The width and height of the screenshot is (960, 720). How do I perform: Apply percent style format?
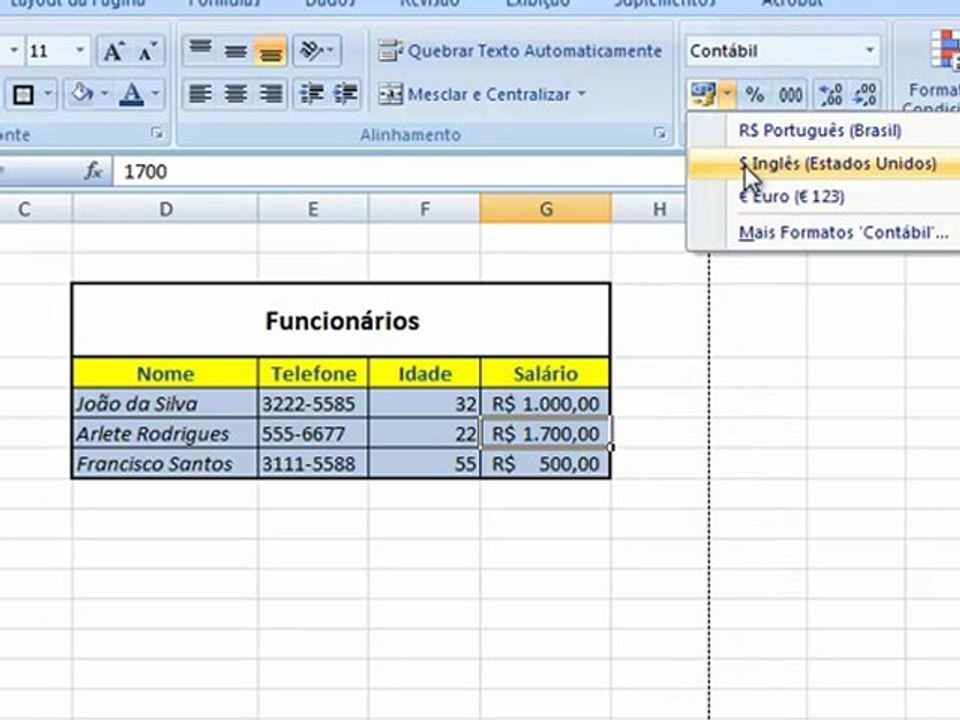pyautogui.click(x=754, y=94)
